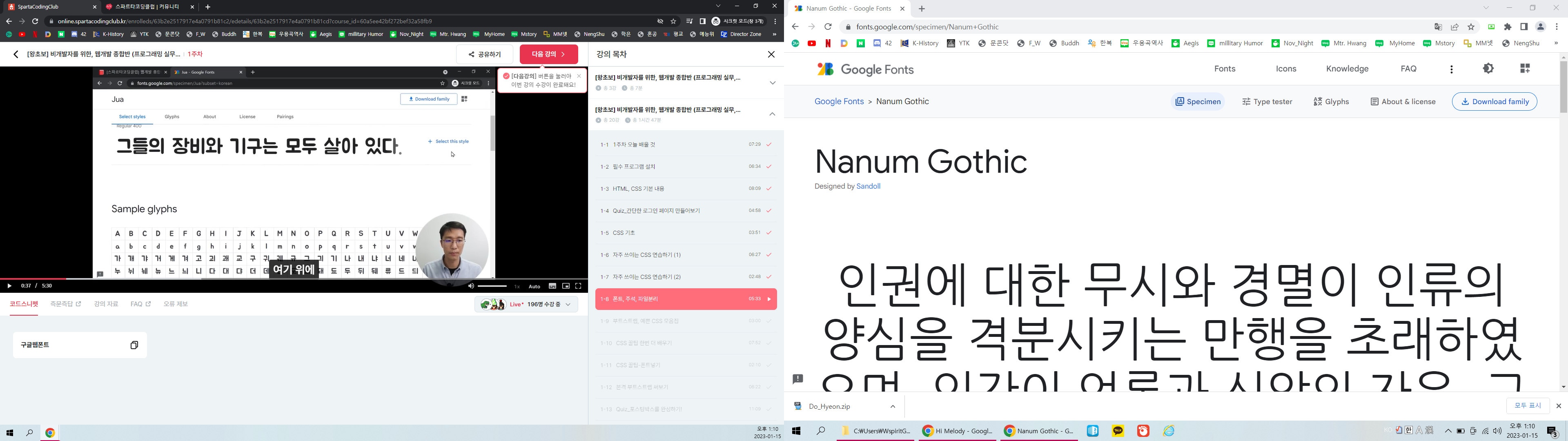Show hidden system tray icons
This screenshot has width=1568, height=441.
pos(1448,431)
